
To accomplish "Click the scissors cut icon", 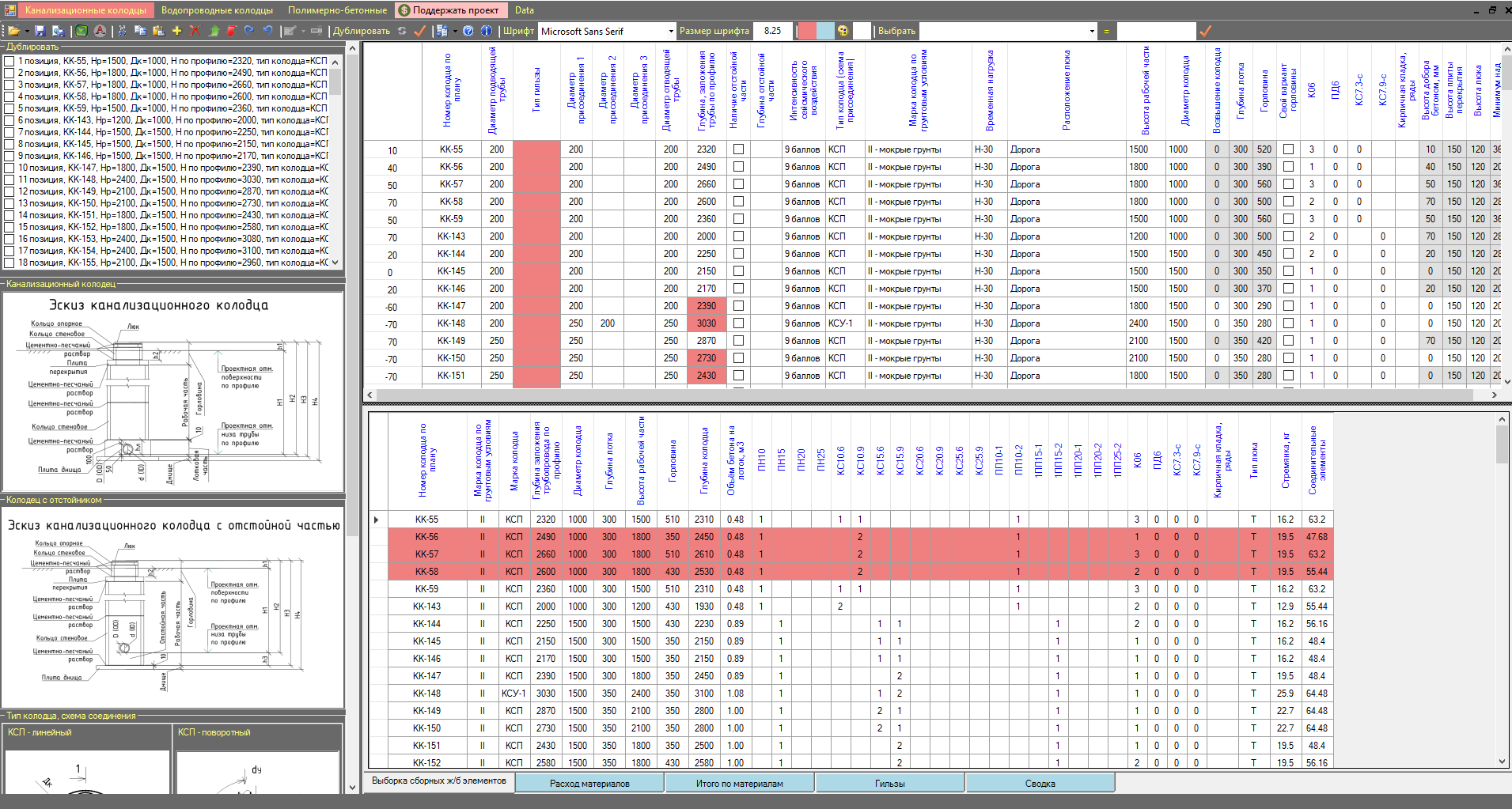I will tap(122, 31).
